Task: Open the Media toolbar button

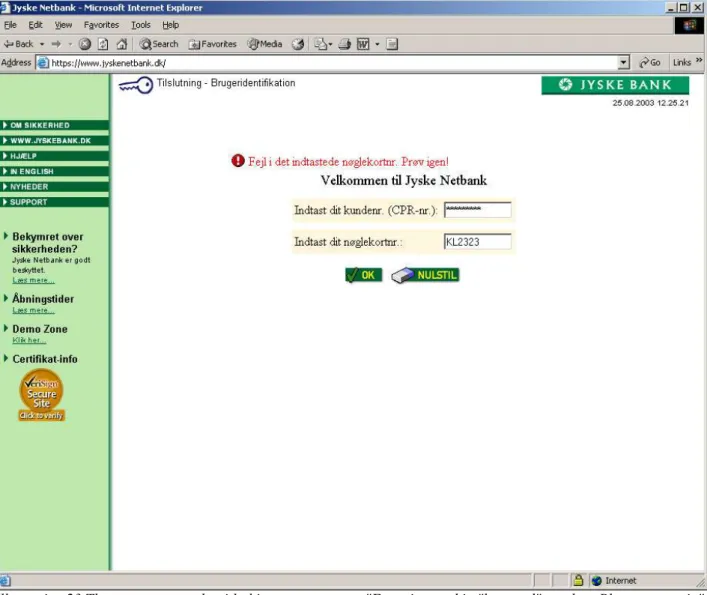Action: [x=265, y=44]
